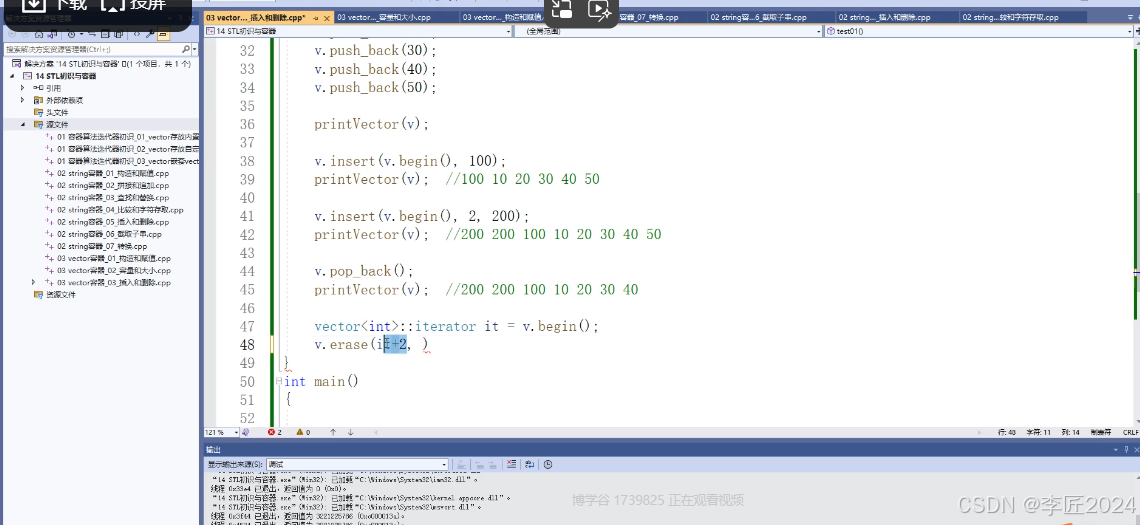Switch to 03 vector 构造和赋值 tab

coord(502,17)
